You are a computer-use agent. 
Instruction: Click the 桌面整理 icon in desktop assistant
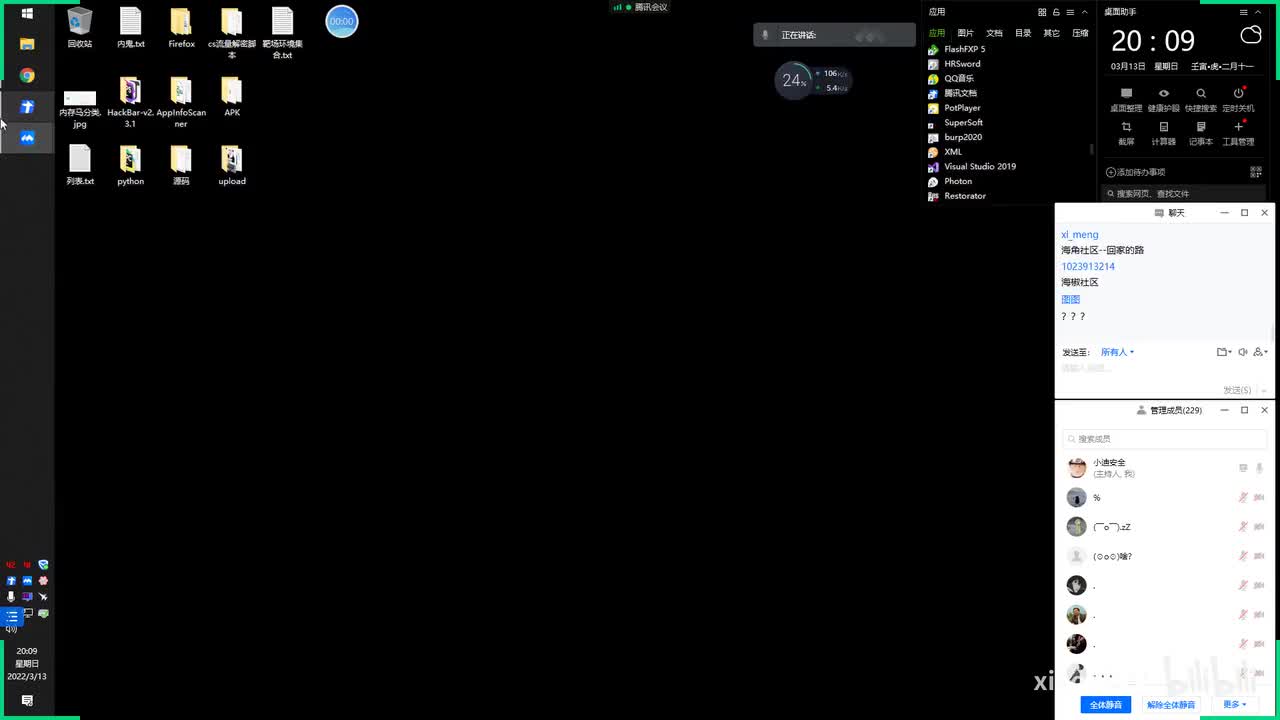pos(1126,99)
